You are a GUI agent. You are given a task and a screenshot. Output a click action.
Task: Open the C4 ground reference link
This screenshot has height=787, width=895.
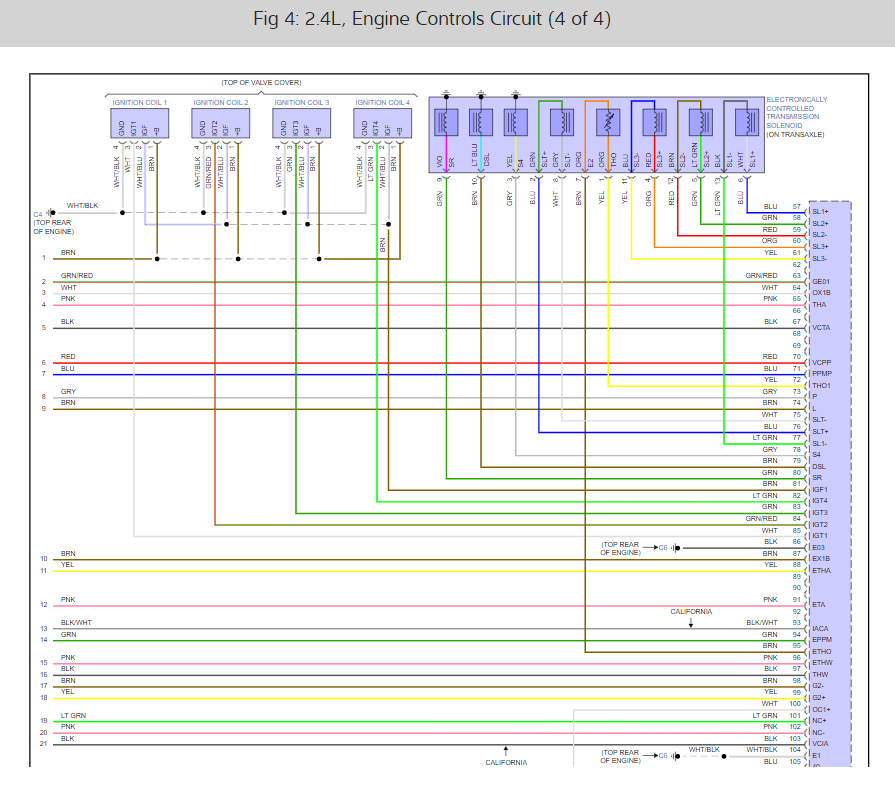pyautogui.click(x=38, y=215)
